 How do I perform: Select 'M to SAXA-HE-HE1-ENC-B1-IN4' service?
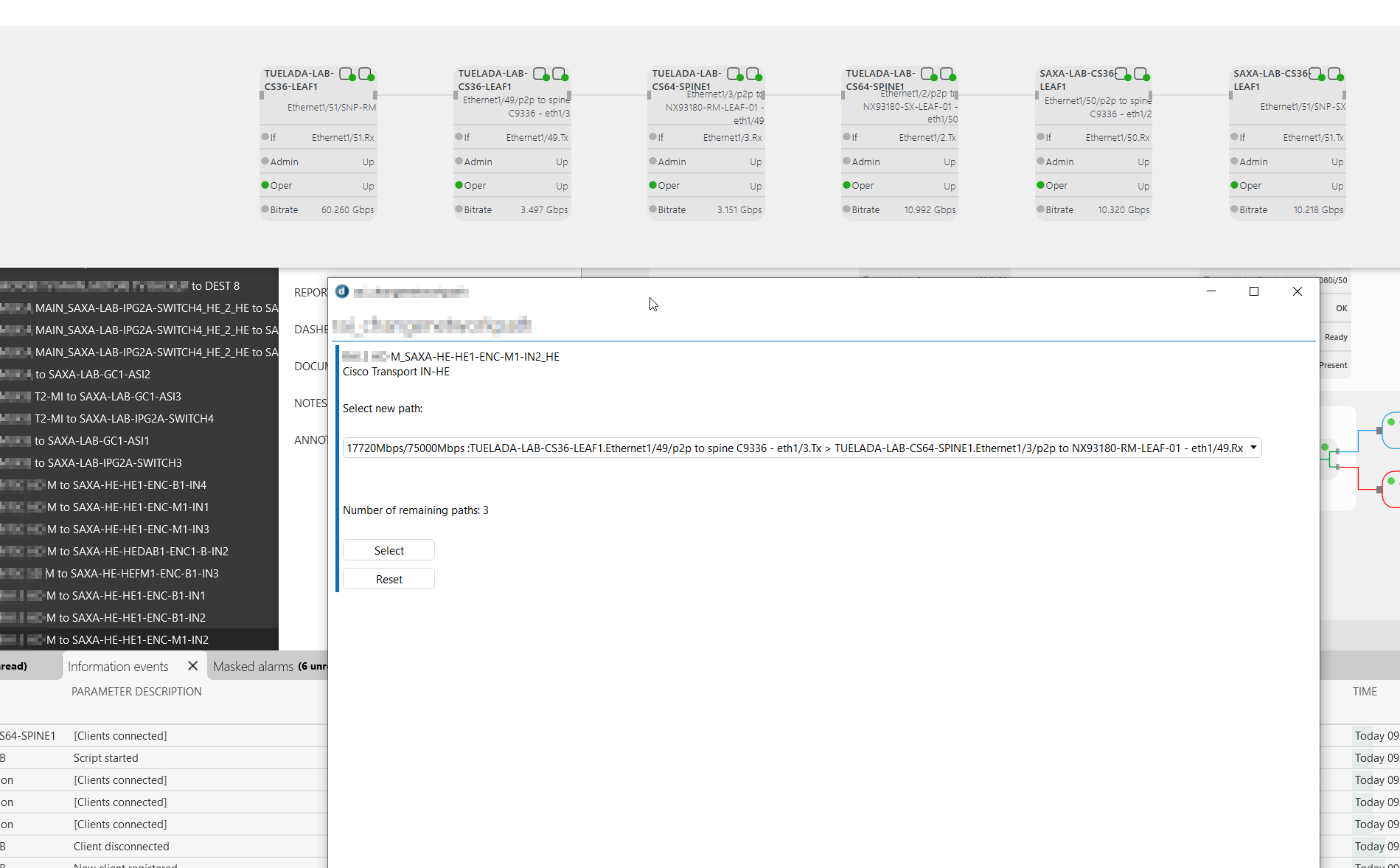tap(139, 485)
